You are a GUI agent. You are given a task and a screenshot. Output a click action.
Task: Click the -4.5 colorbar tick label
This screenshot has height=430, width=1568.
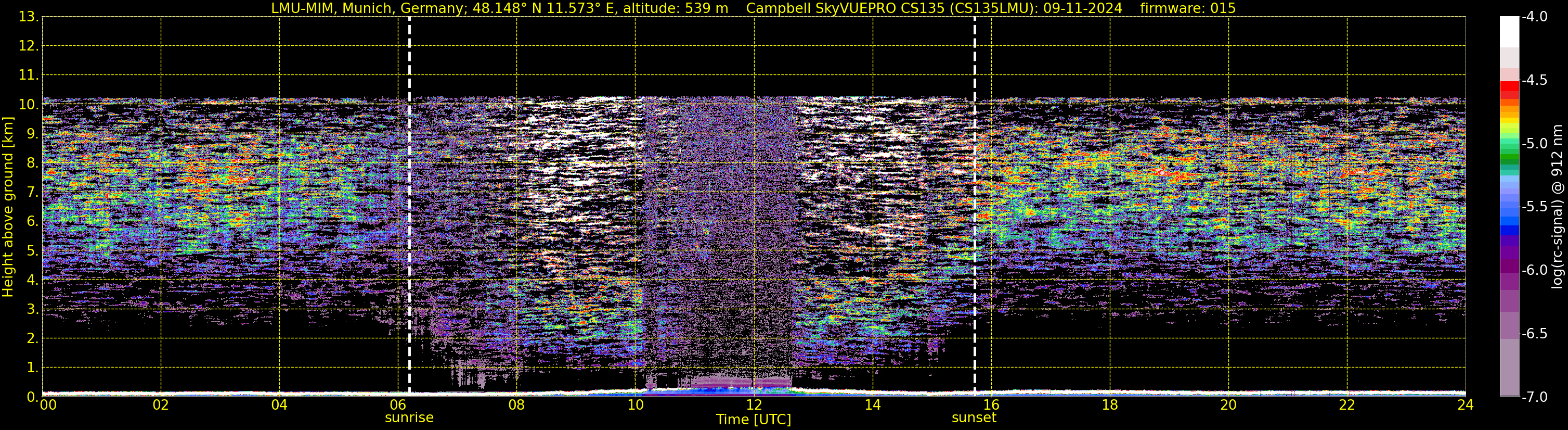(1535, 80)
